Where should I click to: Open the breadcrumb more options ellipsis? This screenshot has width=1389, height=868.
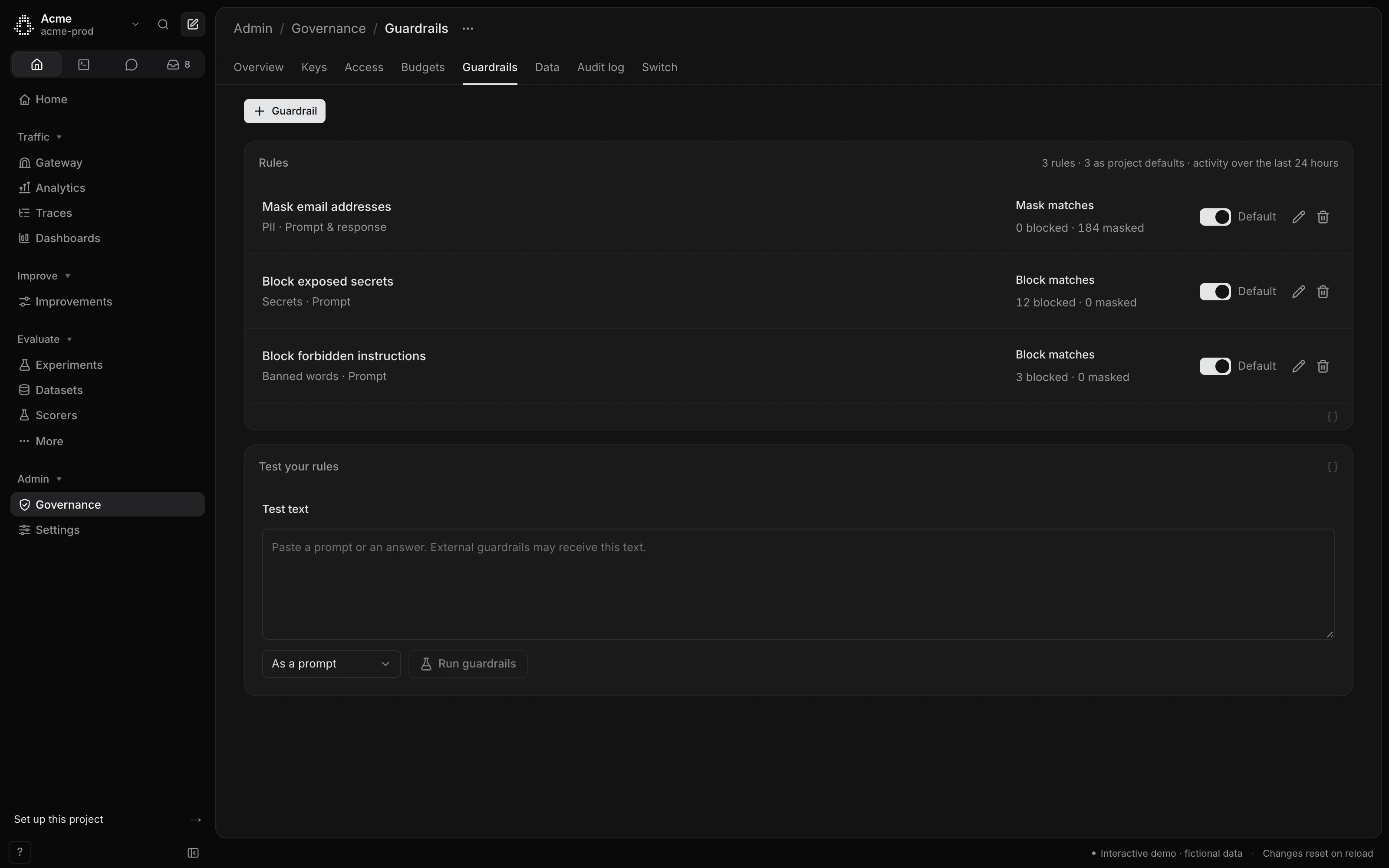(x=468, y=28)
